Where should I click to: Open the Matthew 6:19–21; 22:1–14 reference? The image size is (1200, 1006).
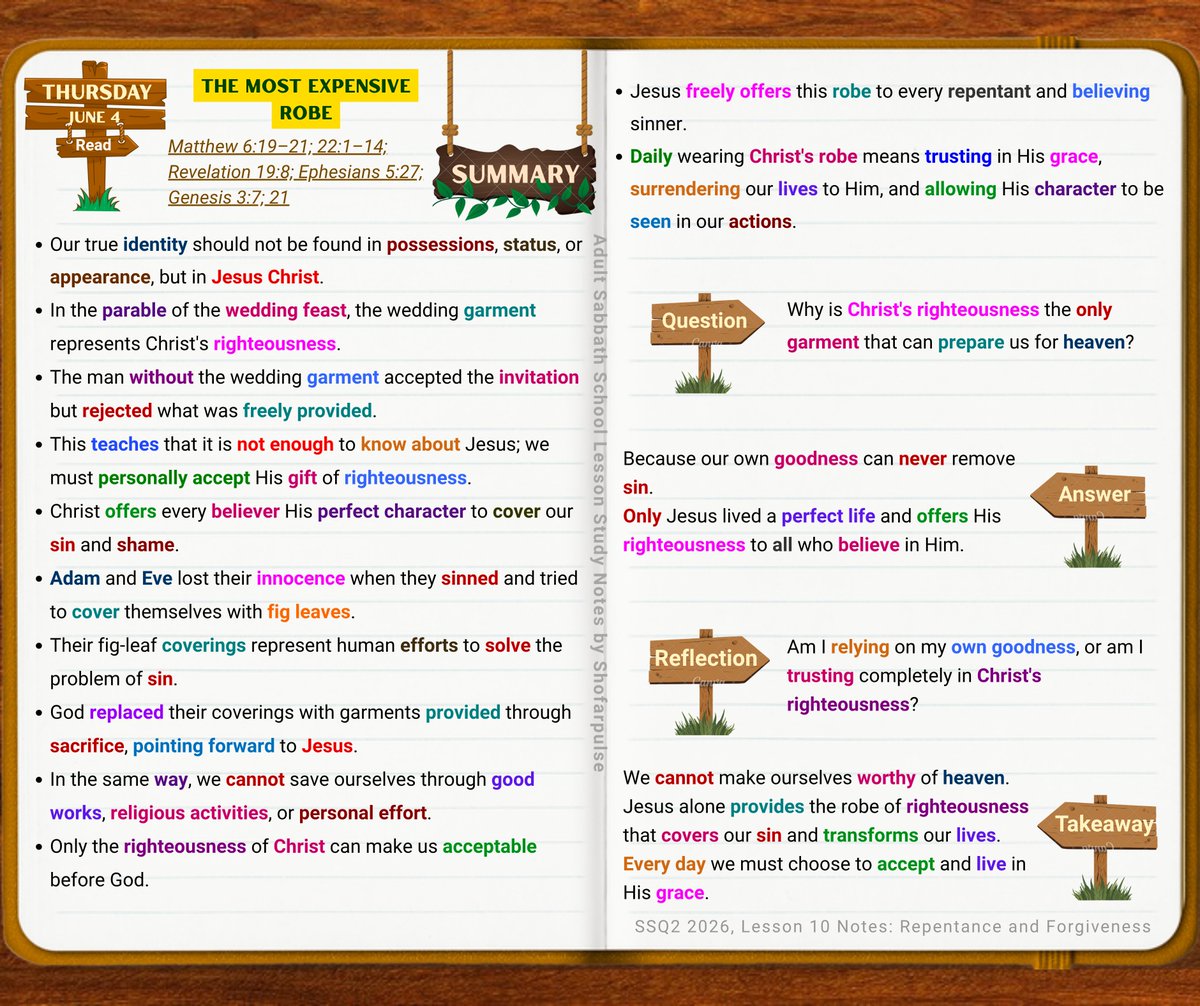click(x=278, y=147)
